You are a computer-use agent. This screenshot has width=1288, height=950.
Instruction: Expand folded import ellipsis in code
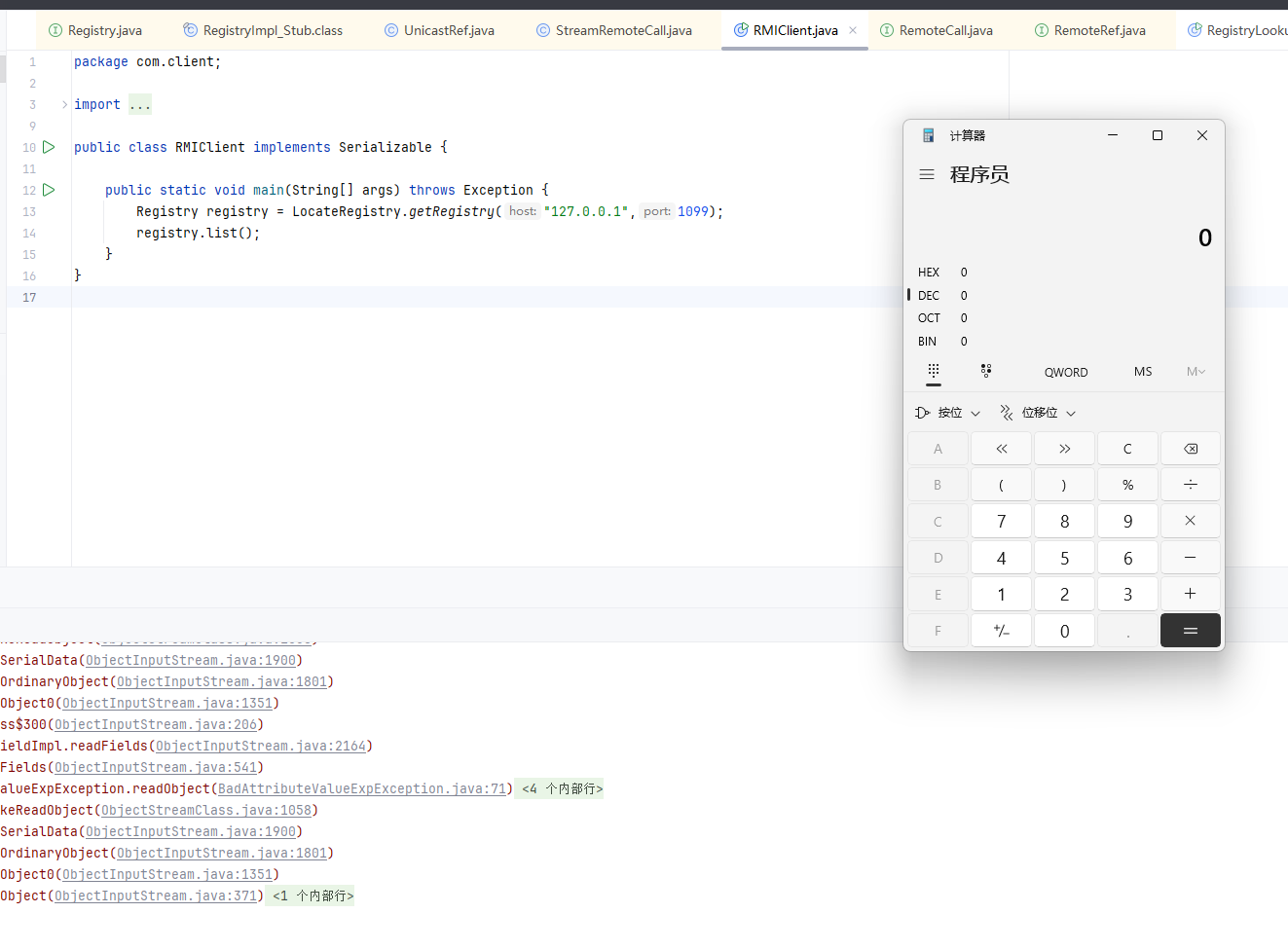[140, 104]
